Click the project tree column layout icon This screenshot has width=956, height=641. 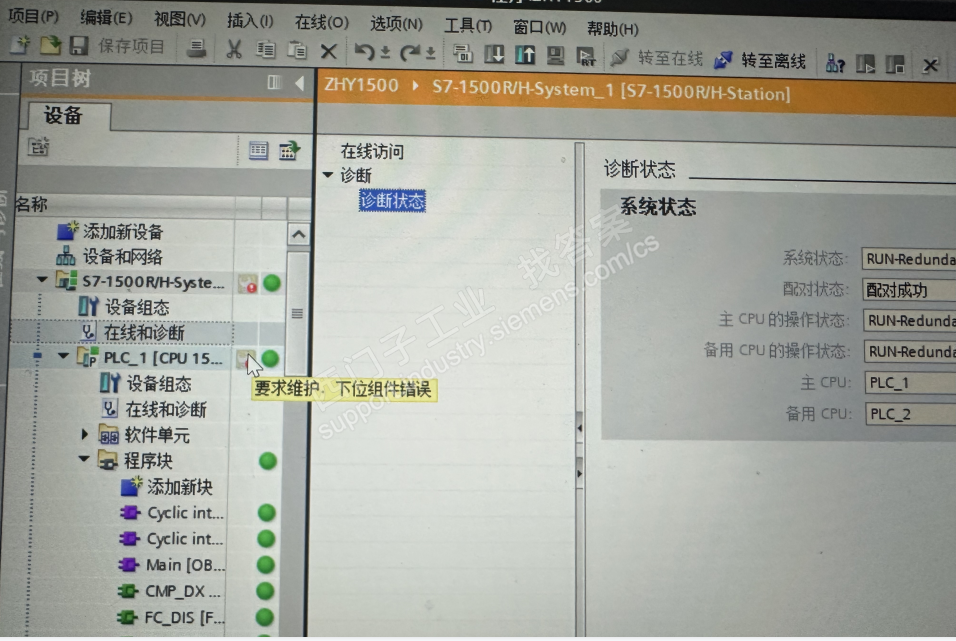(x=274, y=82)
